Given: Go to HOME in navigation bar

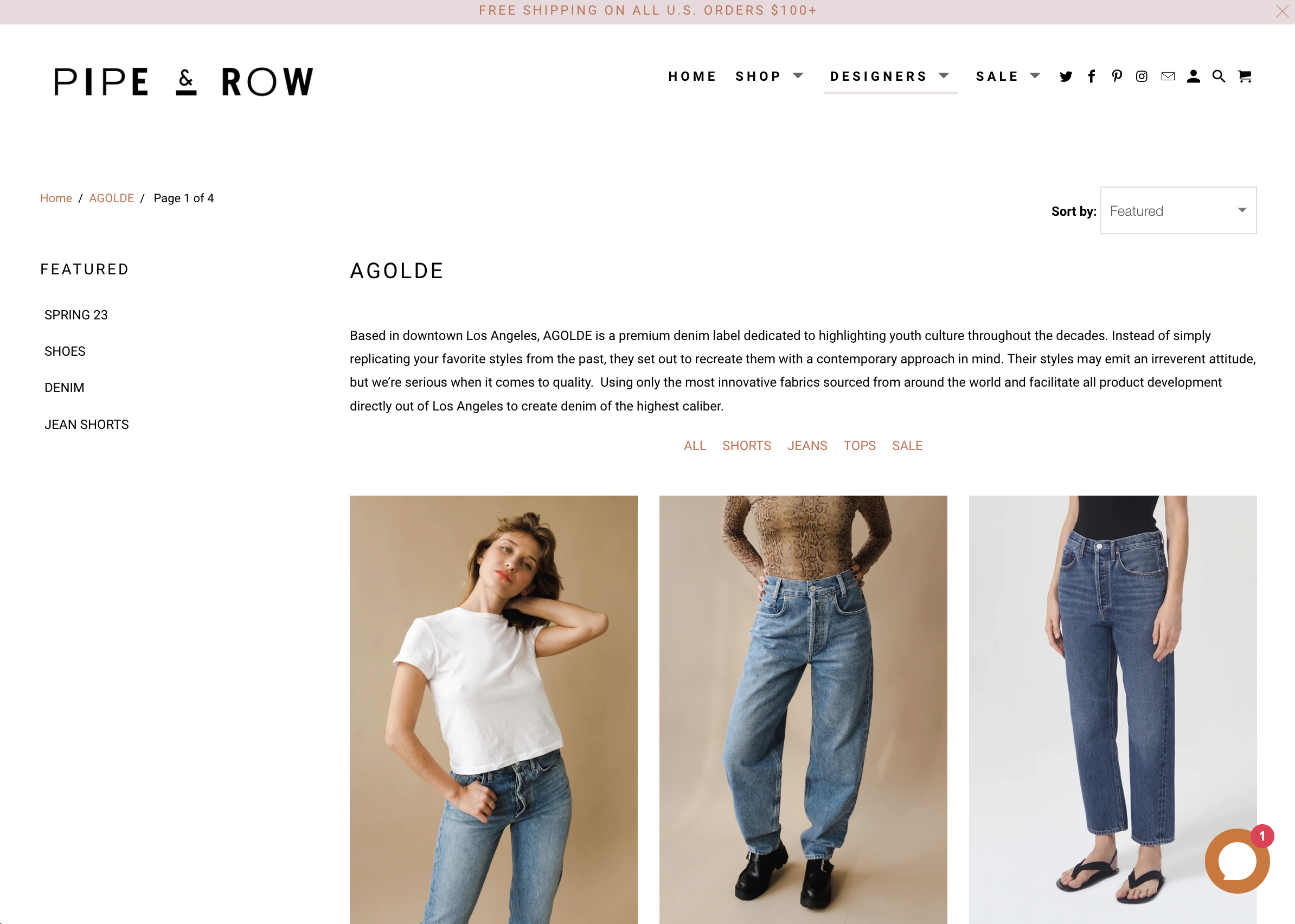Looking at the screenshot, I should (x=692, y=76).
